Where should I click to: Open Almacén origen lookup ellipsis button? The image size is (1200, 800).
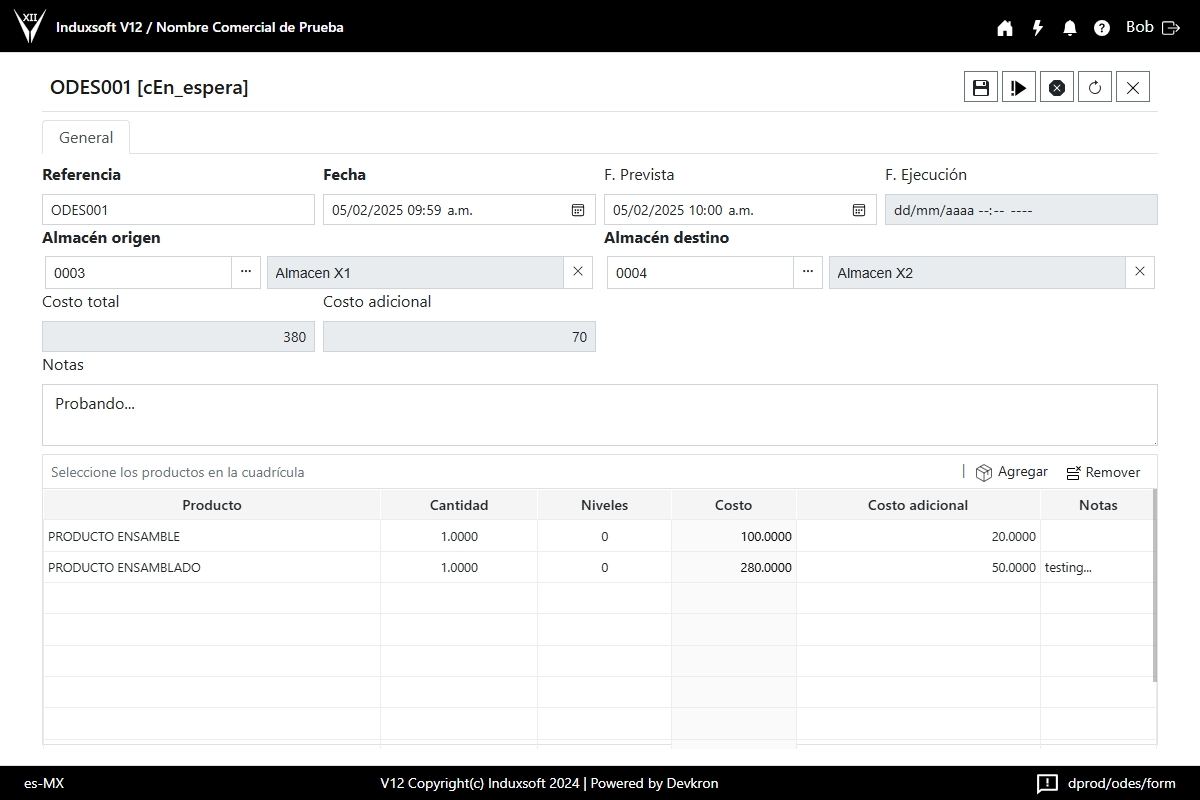[x=246, y=272]
